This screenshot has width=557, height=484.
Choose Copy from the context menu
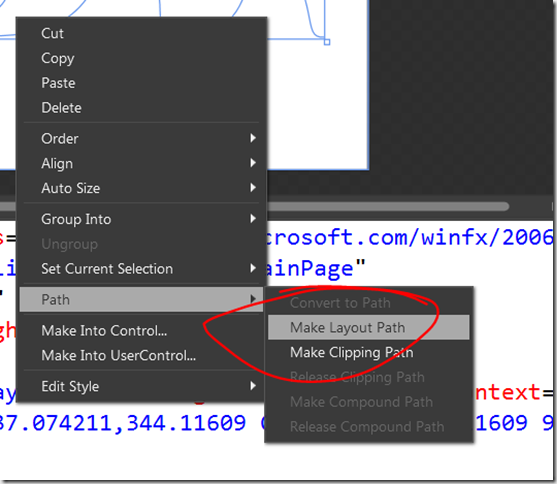(x=141, y=58)
